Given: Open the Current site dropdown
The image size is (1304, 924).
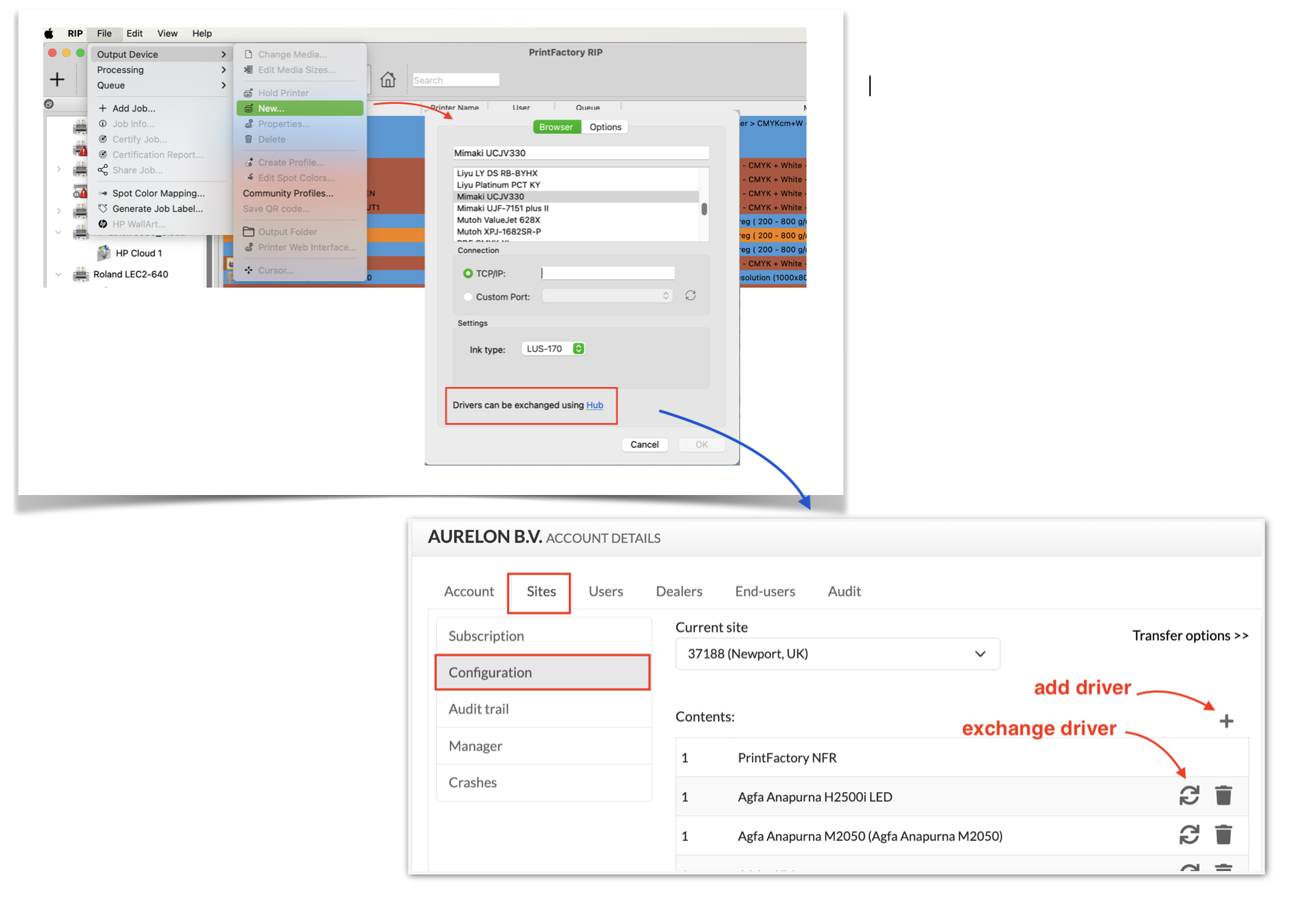Looking at the screenshot, I should coord(838,654).
